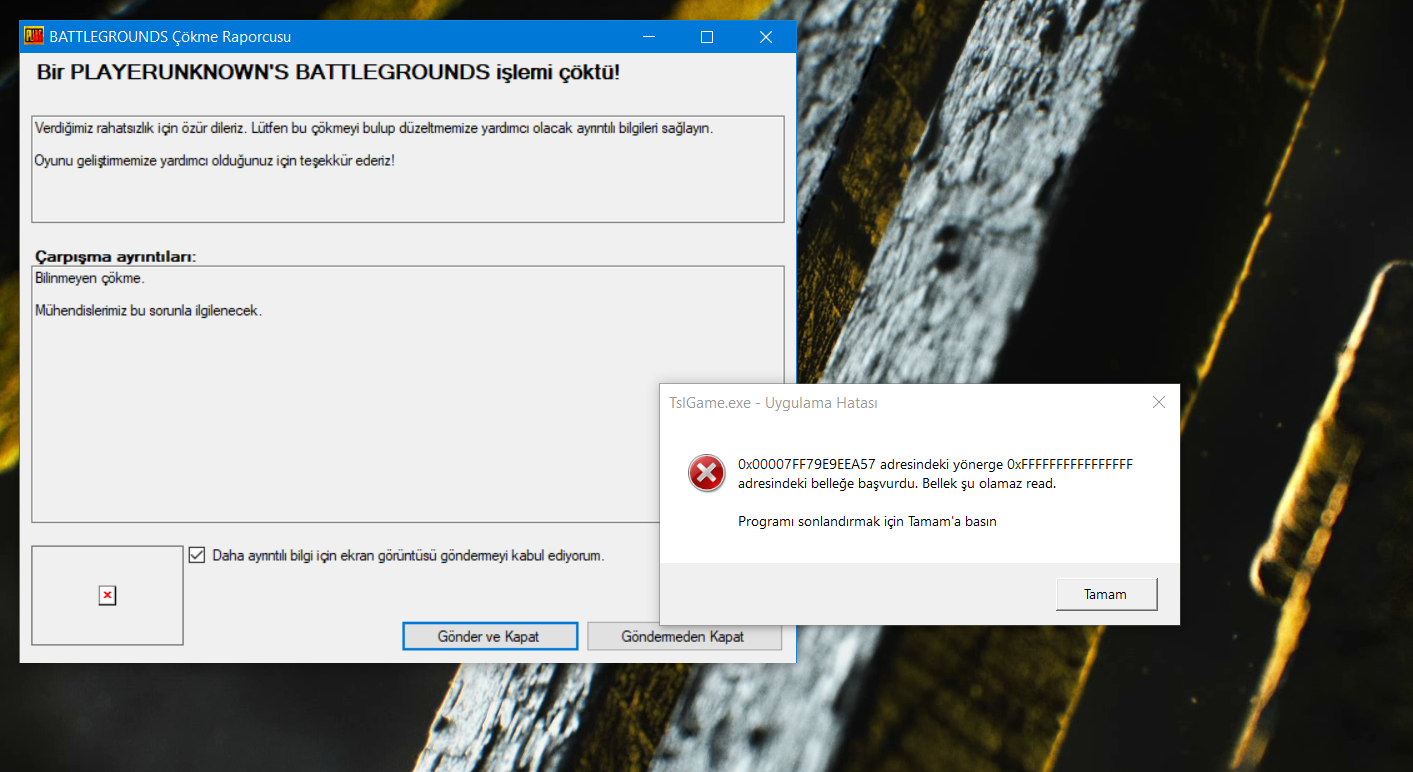
Task: Click 'Programı sonlandırmak için Tamam'a basın' text
Action: coord(867,521)
